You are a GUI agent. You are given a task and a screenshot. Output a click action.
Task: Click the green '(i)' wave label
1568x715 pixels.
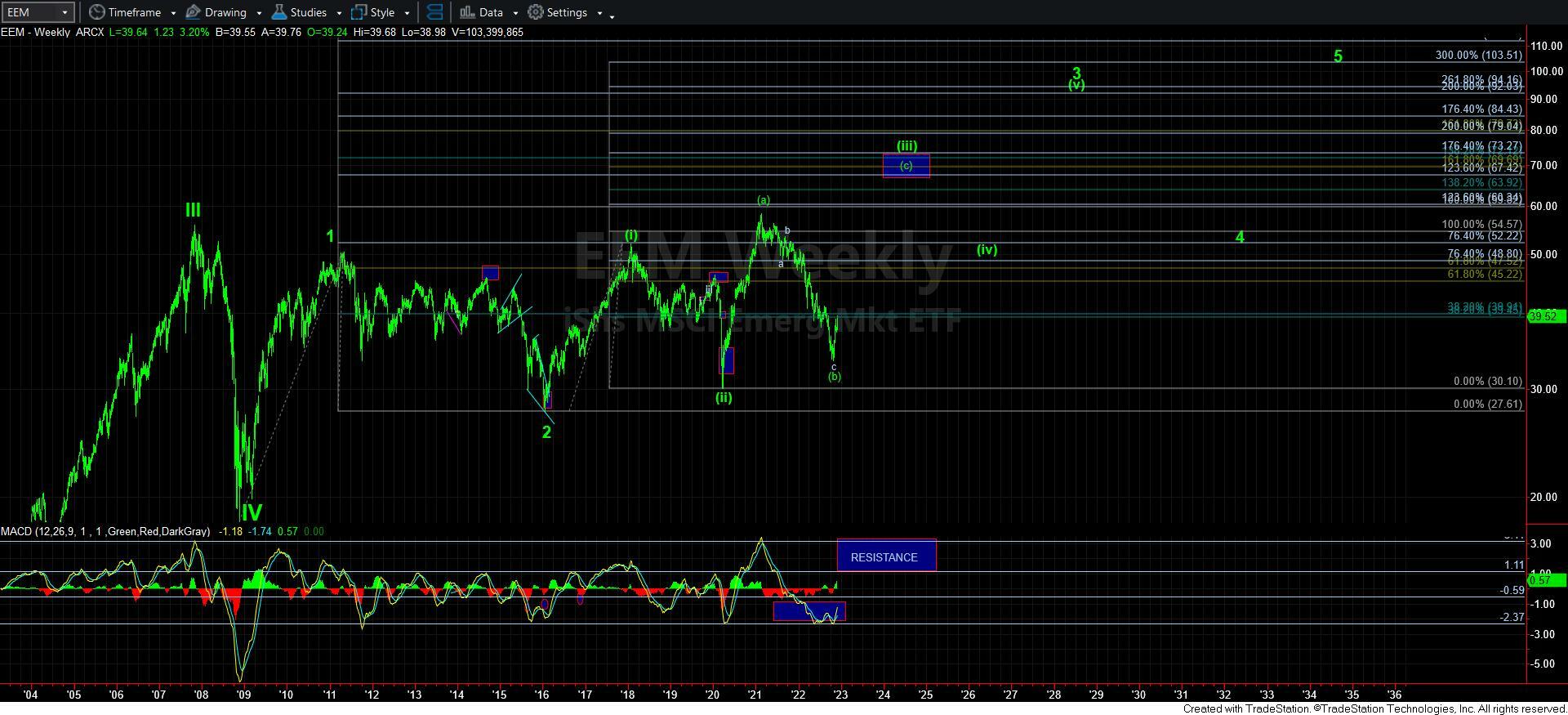(x=631, y=235)
